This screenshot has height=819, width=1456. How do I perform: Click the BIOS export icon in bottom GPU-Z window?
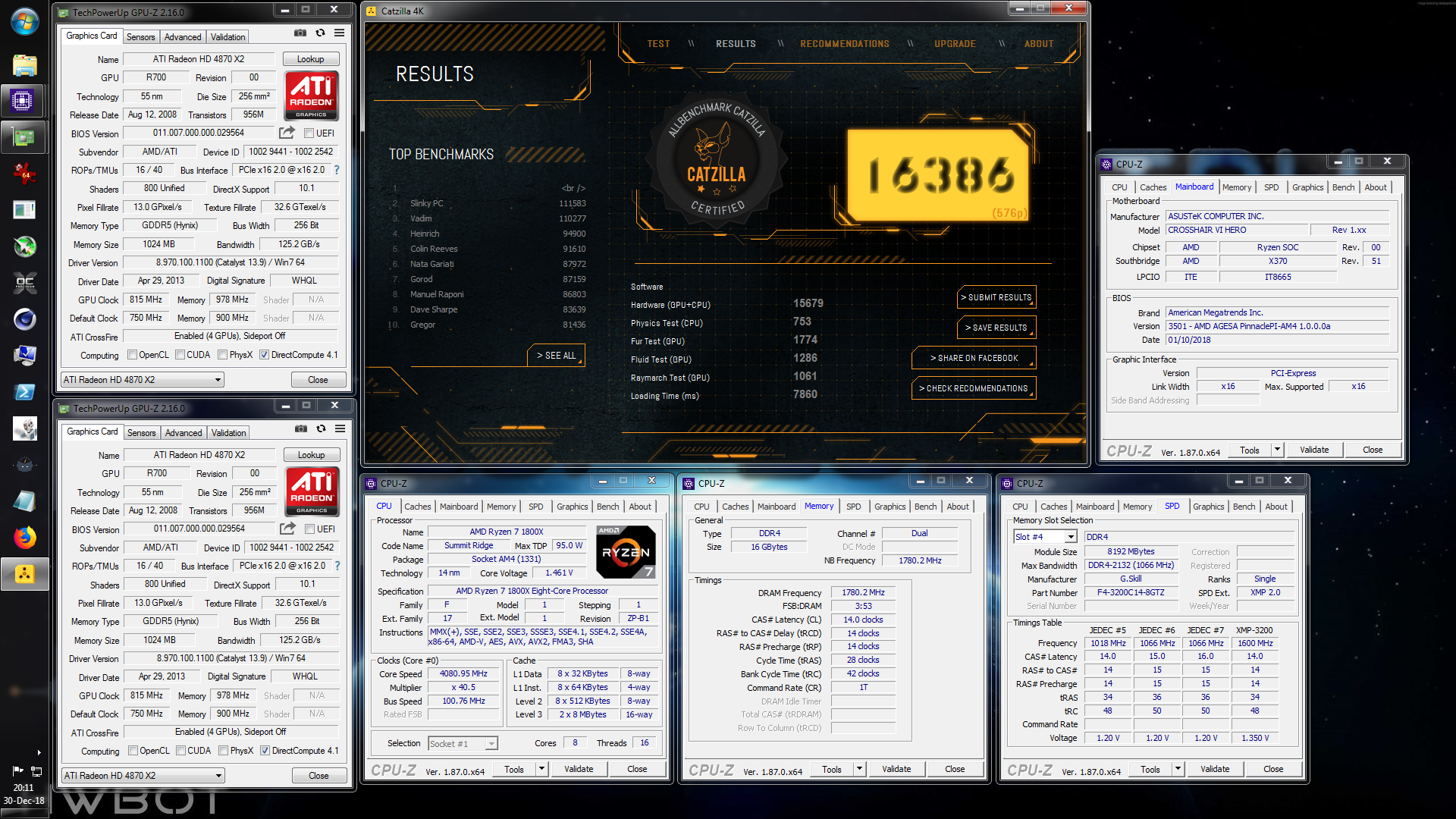[x=287, y=529]
